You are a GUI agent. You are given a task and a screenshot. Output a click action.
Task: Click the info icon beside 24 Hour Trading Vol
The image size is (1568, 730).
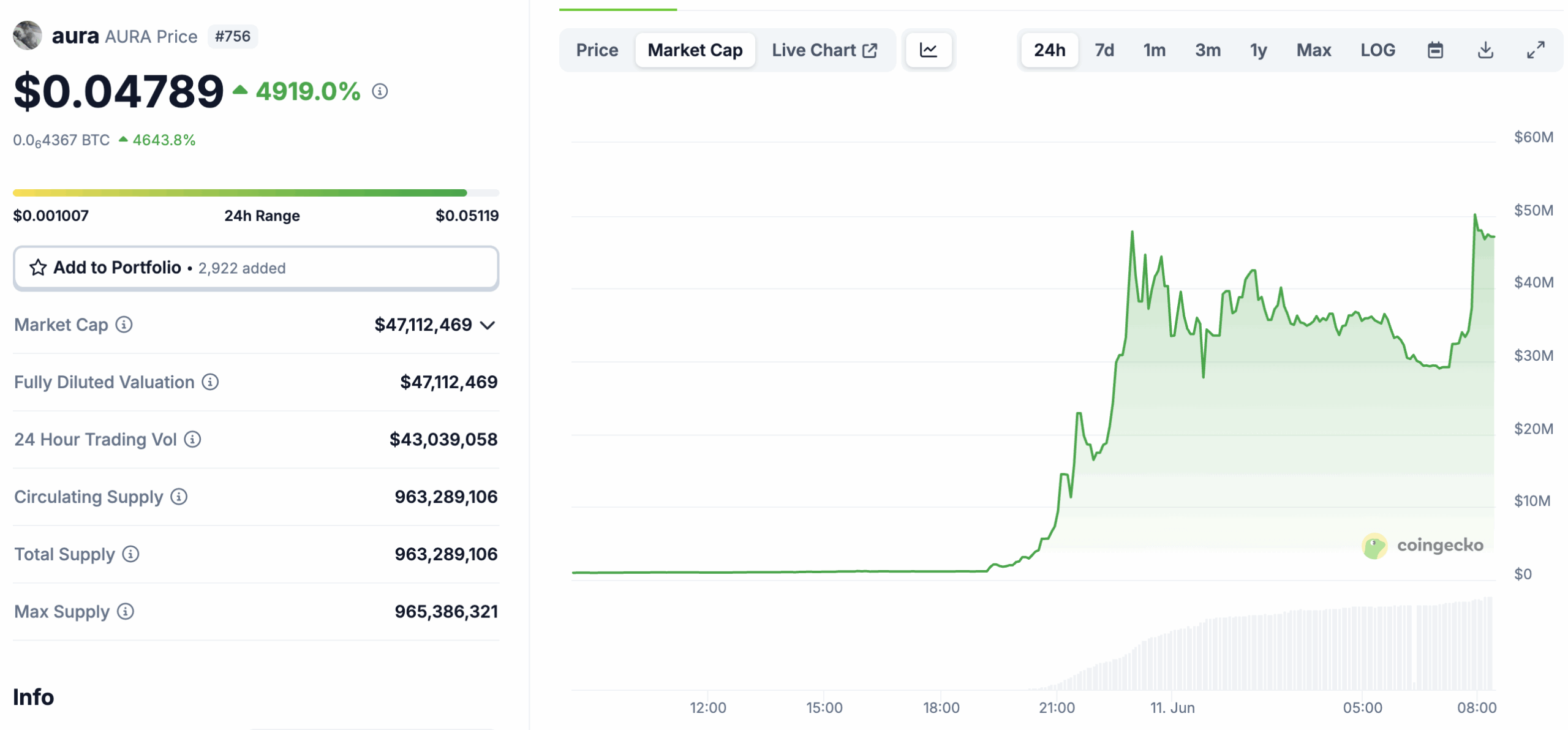point(193,439)
